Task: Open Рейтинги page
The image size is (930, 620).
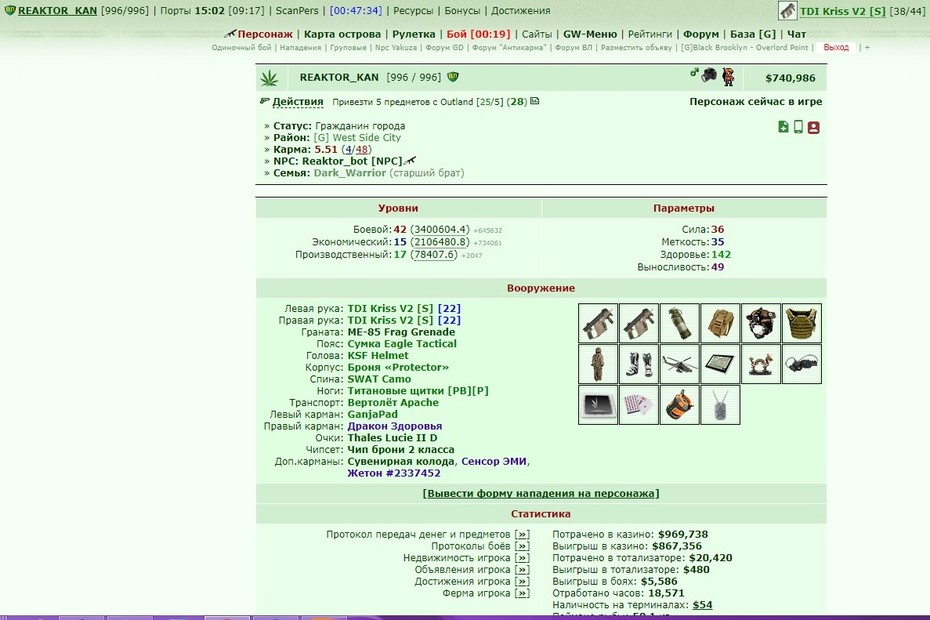Action: pyautogui.click(x=650, y=34)
